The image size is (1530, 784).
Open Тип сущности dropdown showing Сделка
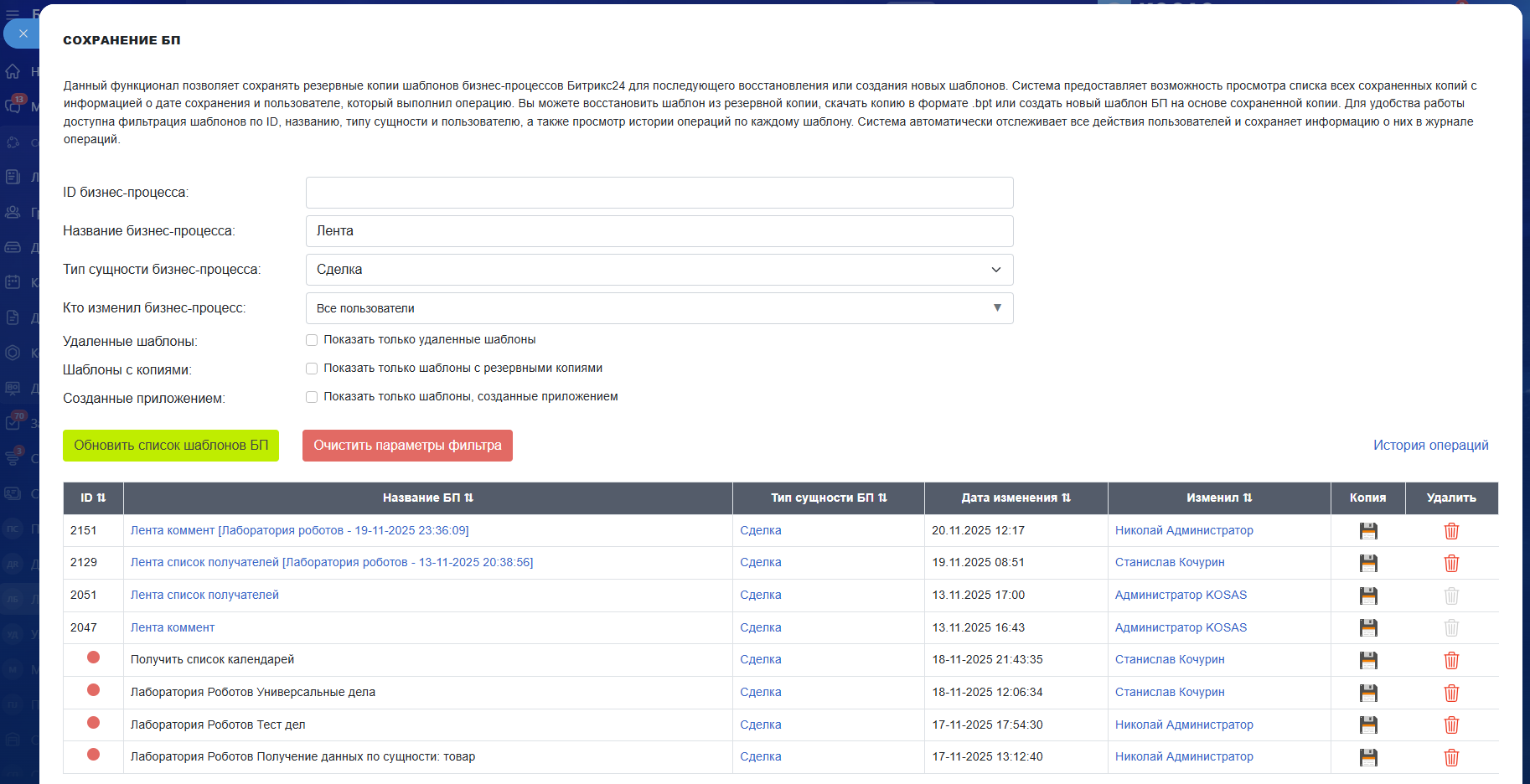pyautogui.click(x=659, y=270)
